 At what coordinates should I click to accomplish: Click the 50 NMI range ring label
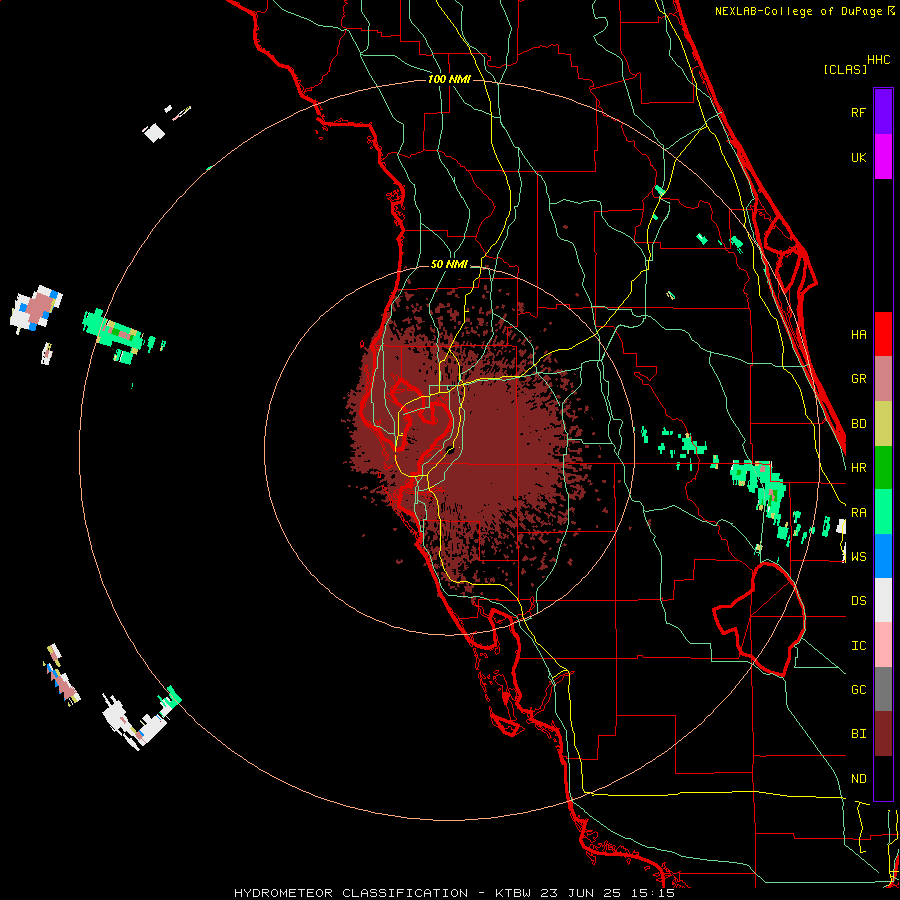449,264
